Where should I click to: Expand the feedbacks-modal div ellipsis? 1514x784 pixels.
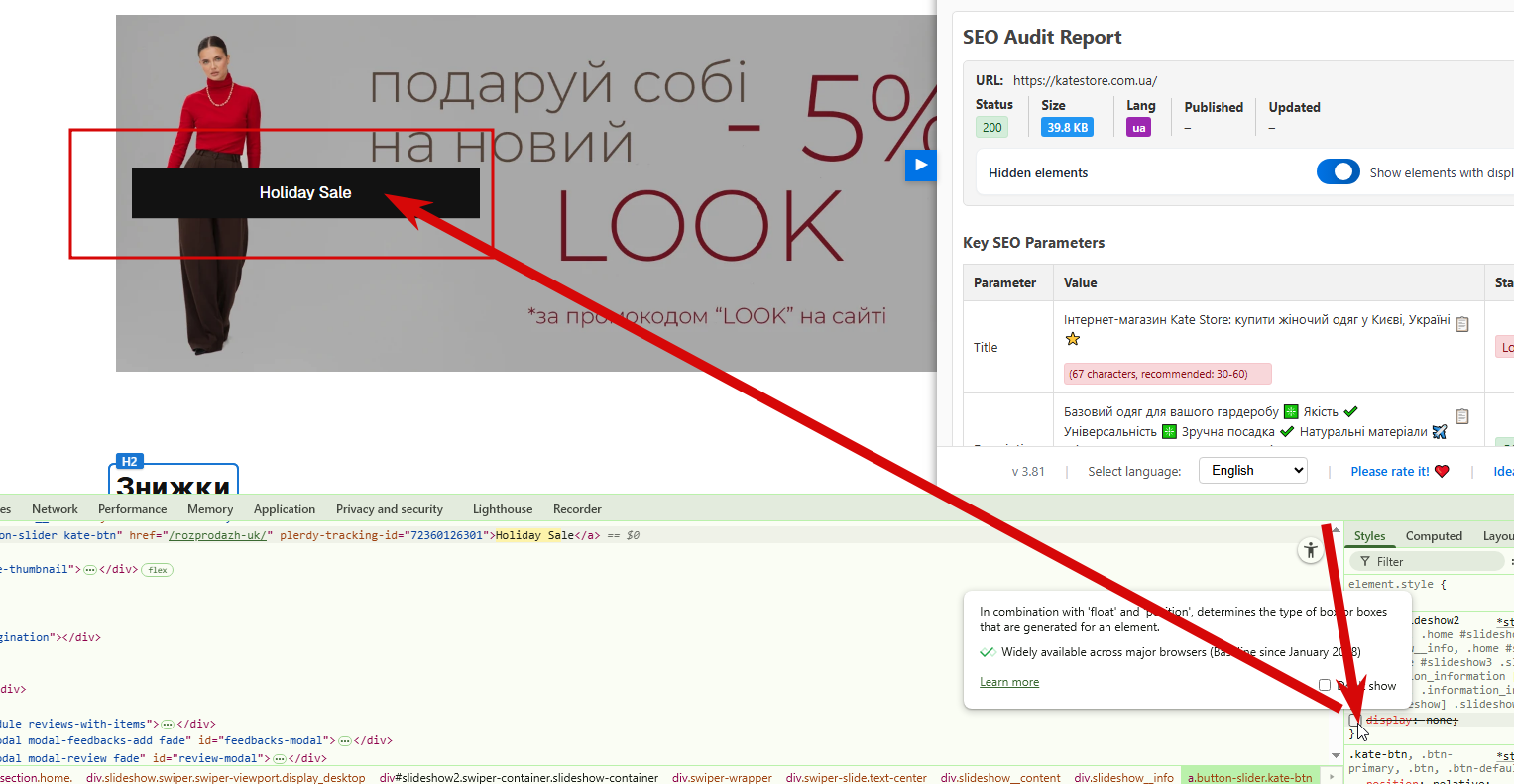tap(345, 741)
